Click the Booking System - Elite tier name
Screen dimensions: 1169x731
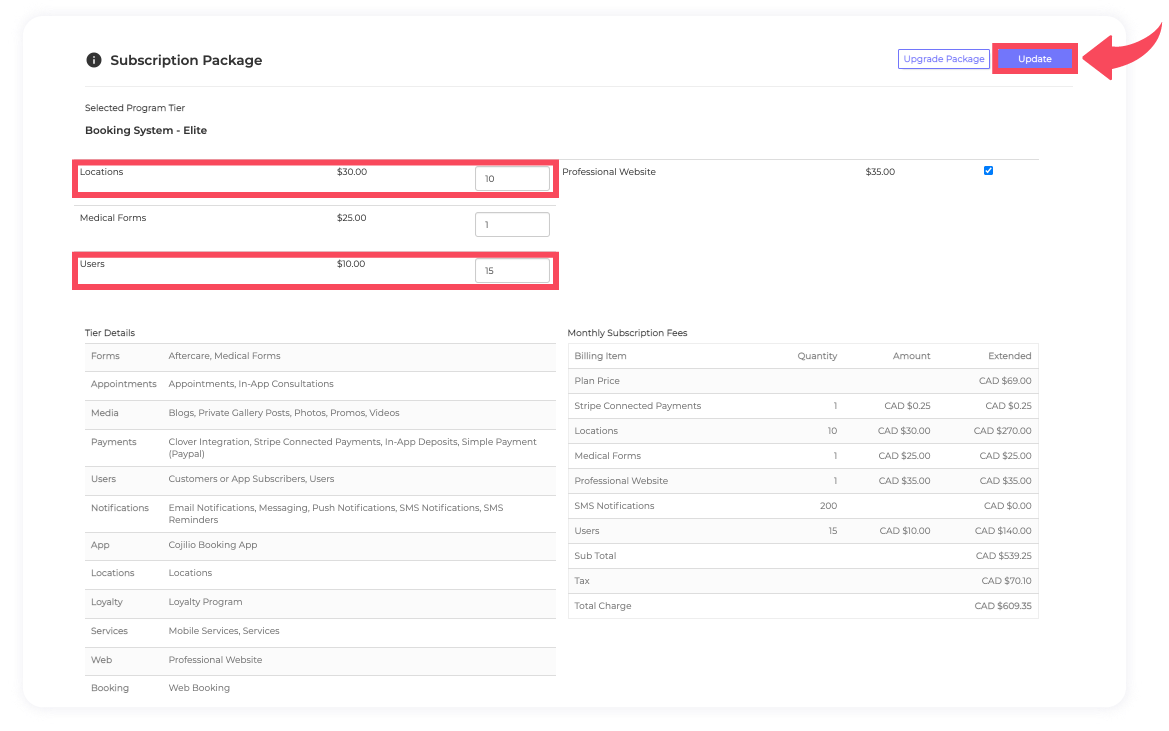tap(146, 131)
